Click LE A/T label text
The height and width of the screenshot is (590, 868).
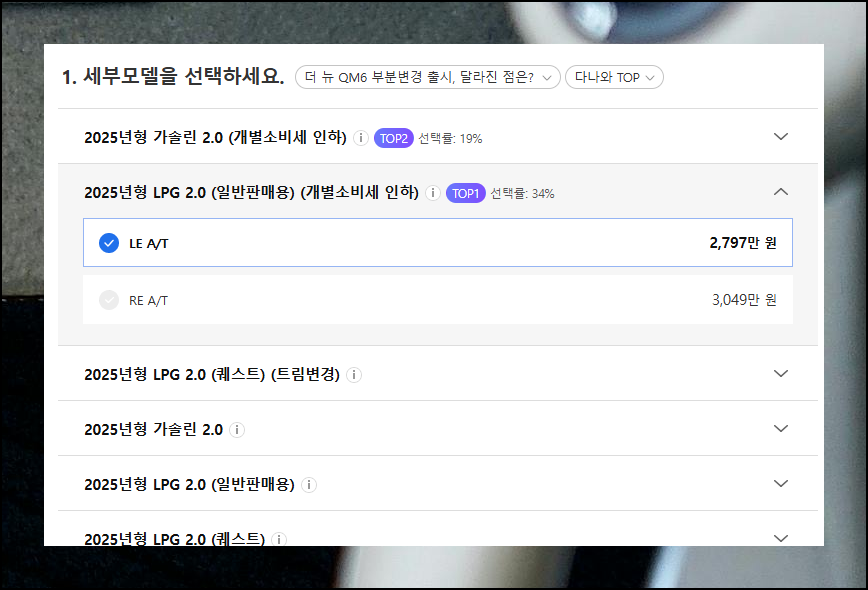pos(148,244)
